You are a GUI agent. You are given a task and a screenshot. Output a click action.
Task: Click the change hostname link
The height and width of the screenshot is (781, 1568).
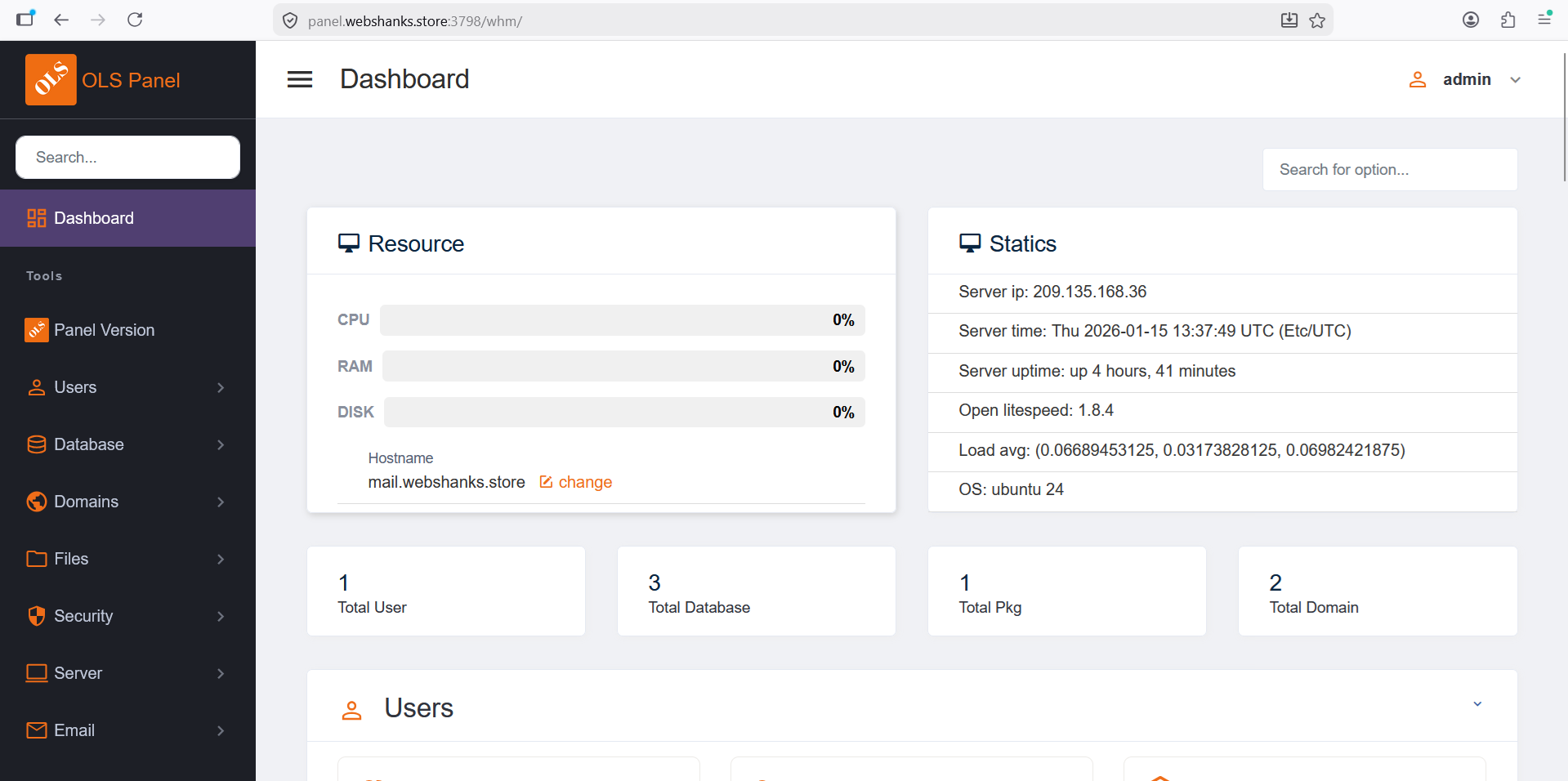tap(585, 482)
